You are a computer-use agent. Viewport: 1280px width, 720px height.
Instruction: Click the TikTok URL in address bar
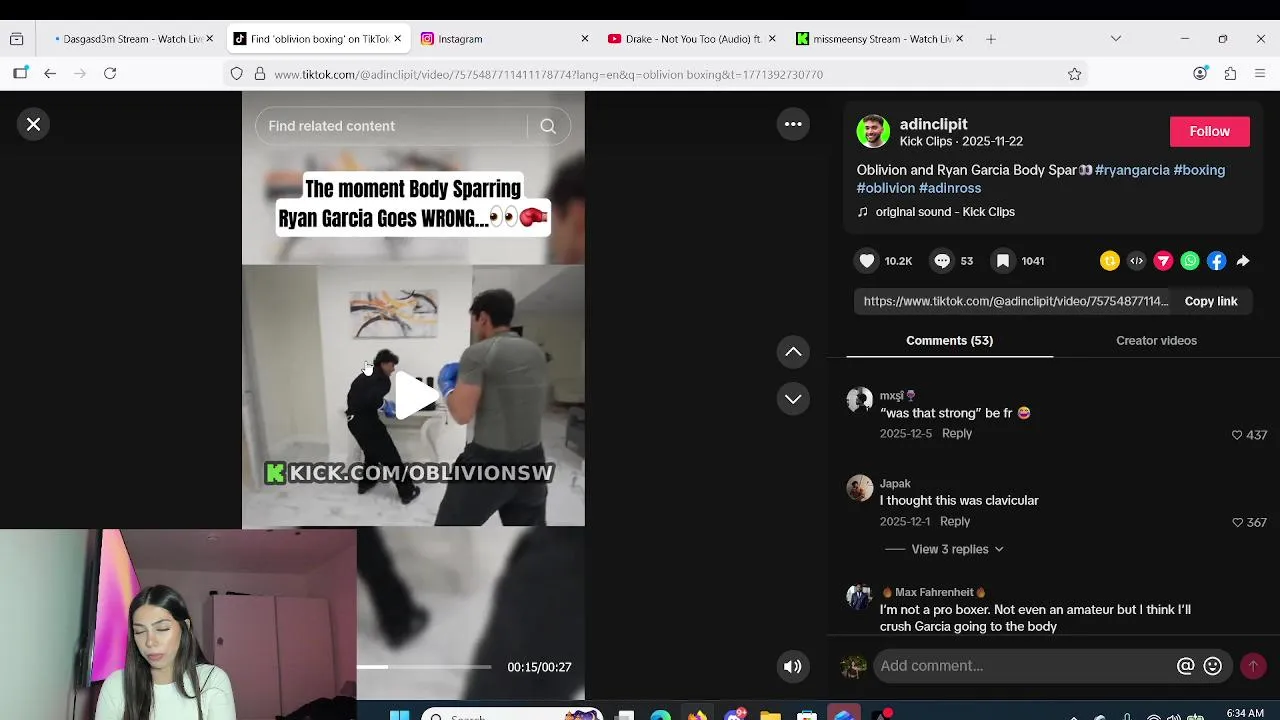coord(549,74)
